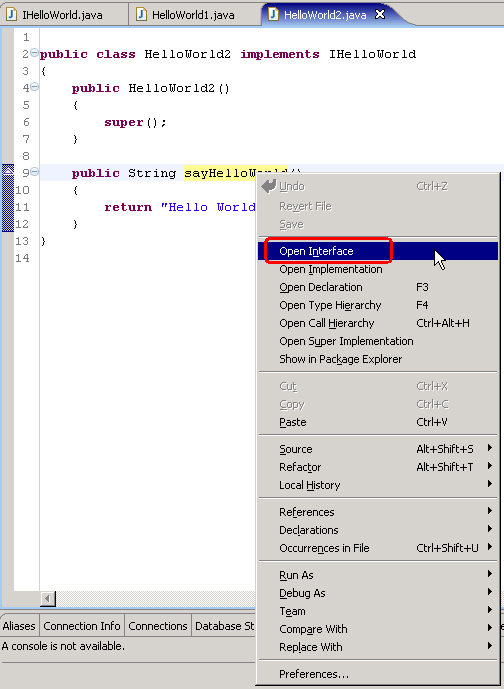Click the editor horizontal scrollbar left arrow
The width and height of the screenshot is (504, 689).
48,598
